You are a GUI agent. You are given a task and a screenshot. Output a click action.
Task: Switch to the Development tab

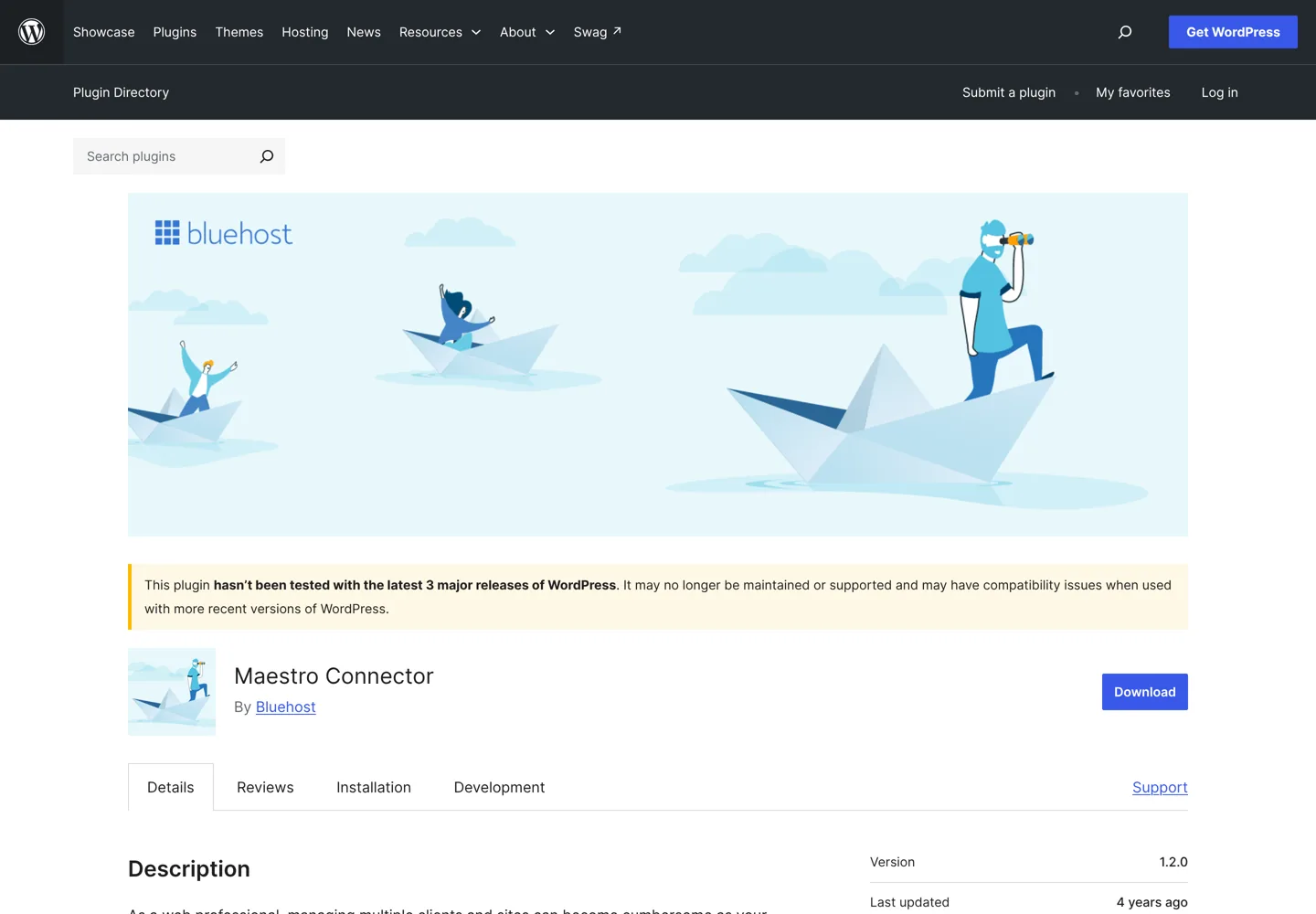[499, 788]
